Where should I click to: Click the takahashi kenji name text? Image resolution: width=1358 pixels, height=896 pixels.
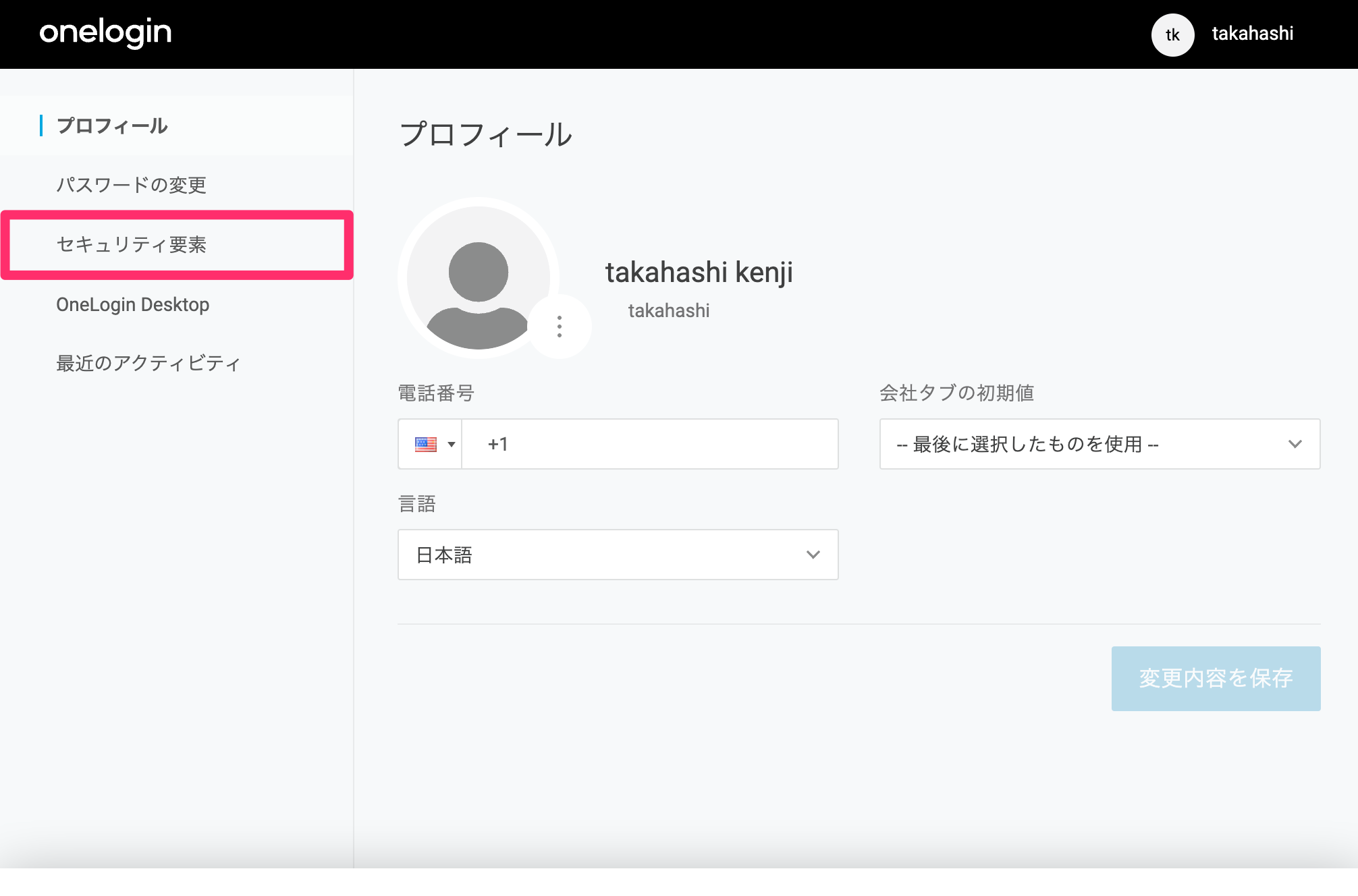click(699, 273)
